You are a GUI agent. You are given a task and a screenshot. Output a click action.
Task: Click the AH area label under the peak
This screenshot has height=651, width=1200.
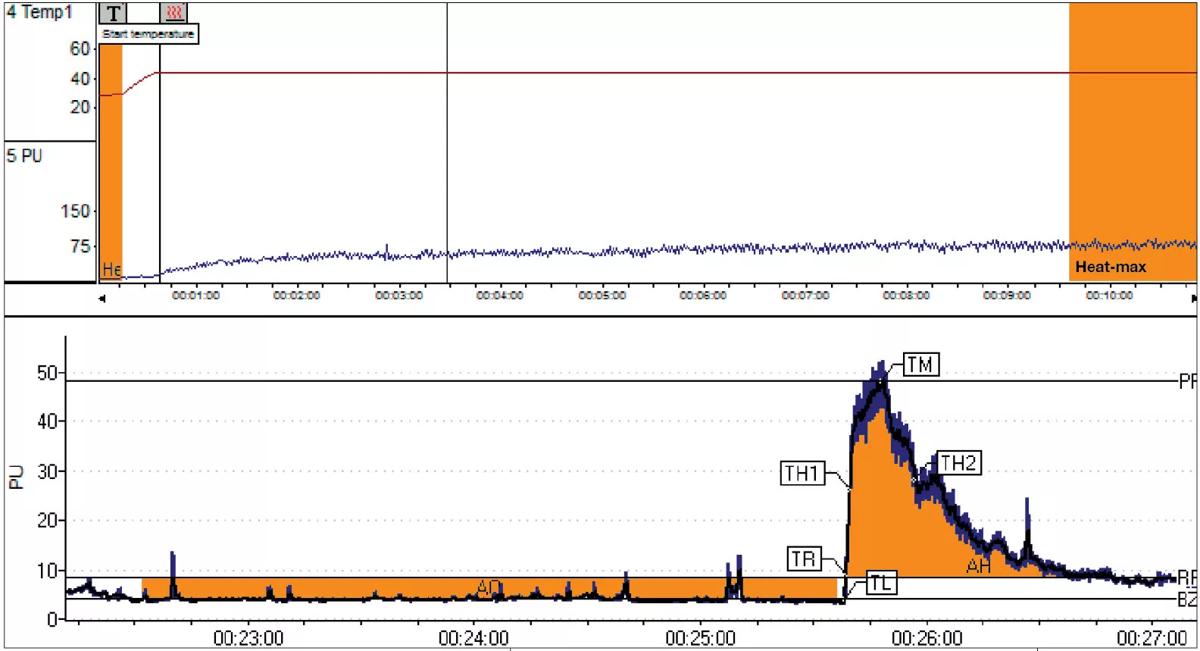pos(978,567)
